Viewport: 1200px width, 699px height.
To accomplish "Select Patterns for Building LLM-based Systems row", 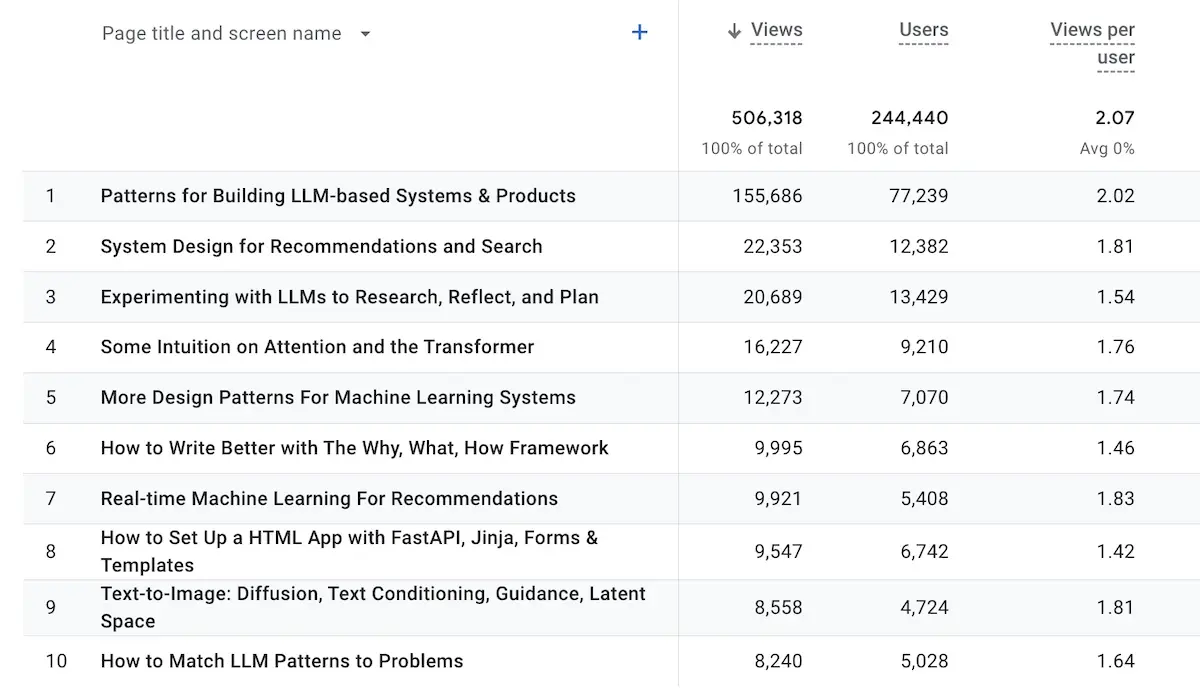I will tap(338, 196).
